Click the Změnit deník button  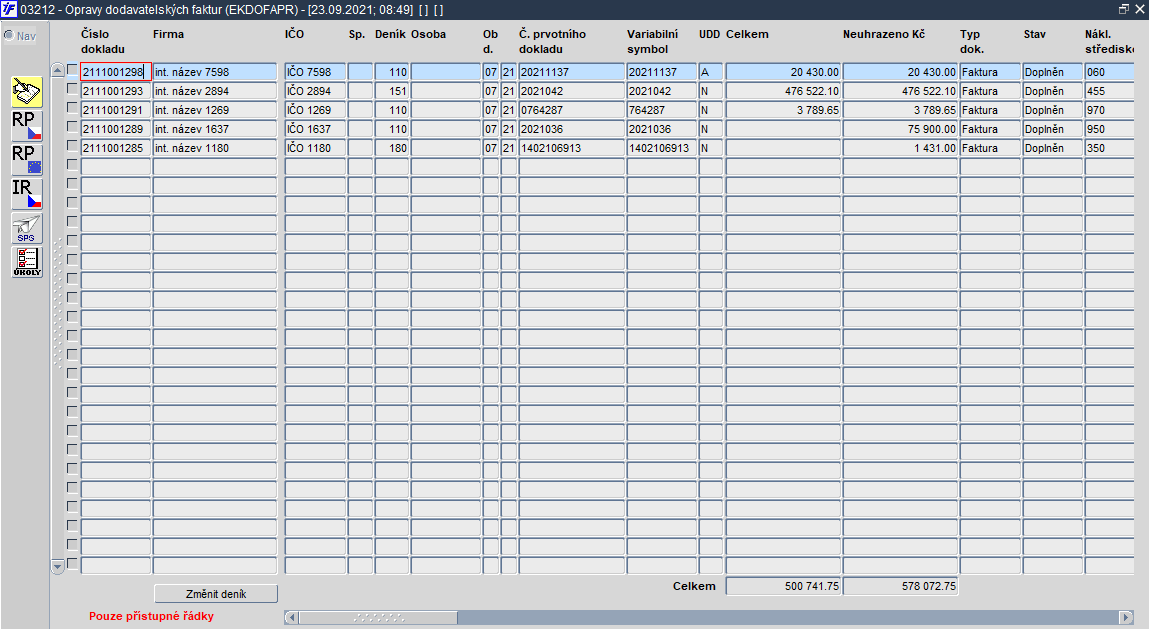pyautogui.click(x=216, y=594)
